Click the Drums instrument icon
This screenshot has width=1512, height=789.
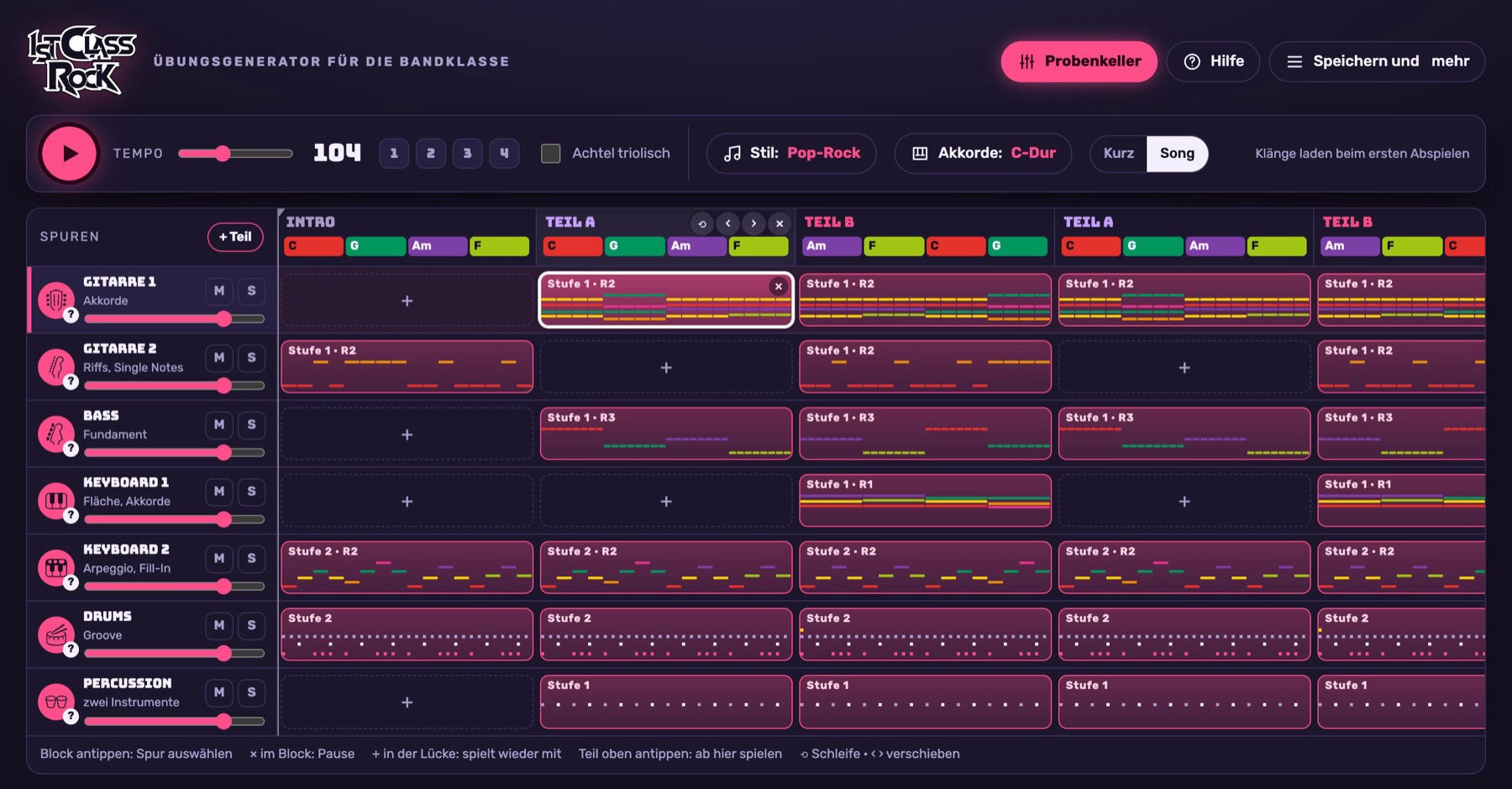pyautogui.click(x=55, y=634)
